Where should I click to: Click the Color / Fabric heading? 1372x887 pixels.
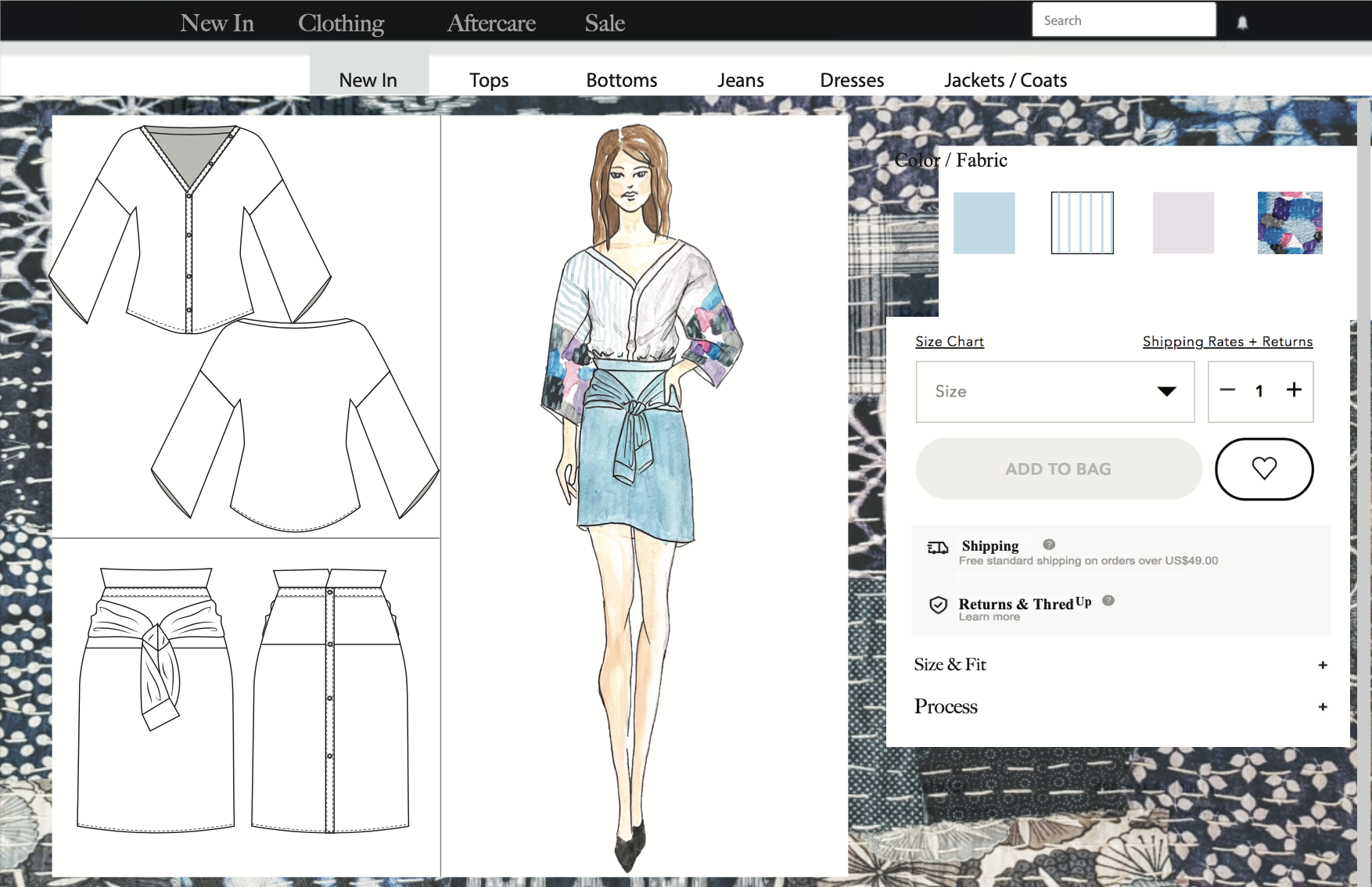click(950, 160)
